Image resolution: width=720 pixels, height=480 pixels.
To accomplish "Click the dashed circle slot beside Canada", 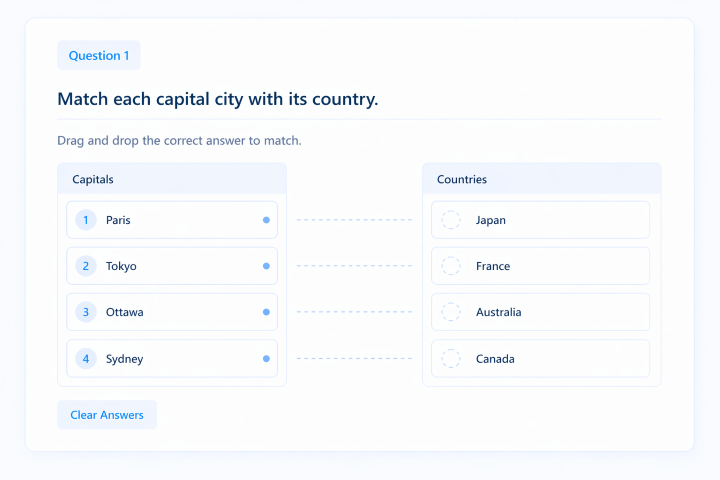I will [451, 359].
